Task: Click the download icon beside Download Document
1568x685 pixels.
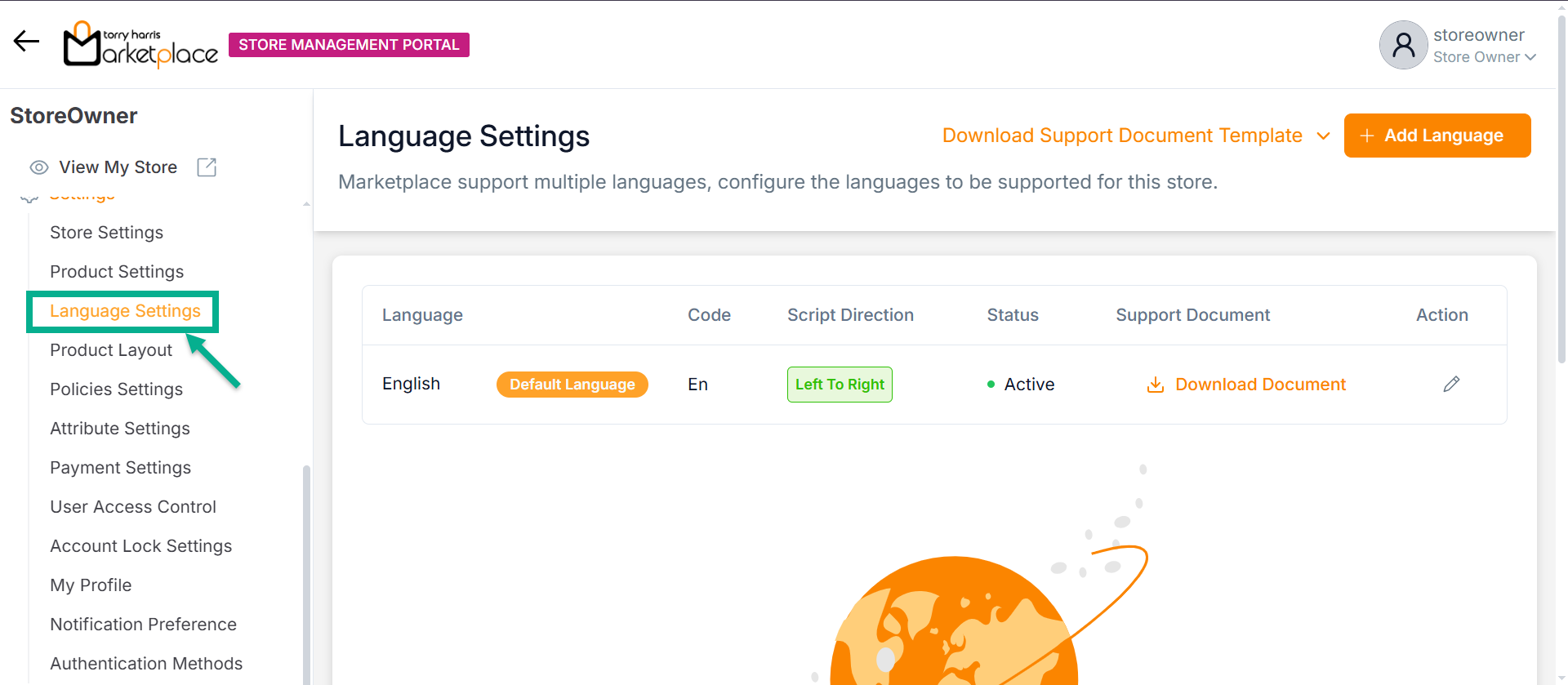Action: [x=1155, y=385]
